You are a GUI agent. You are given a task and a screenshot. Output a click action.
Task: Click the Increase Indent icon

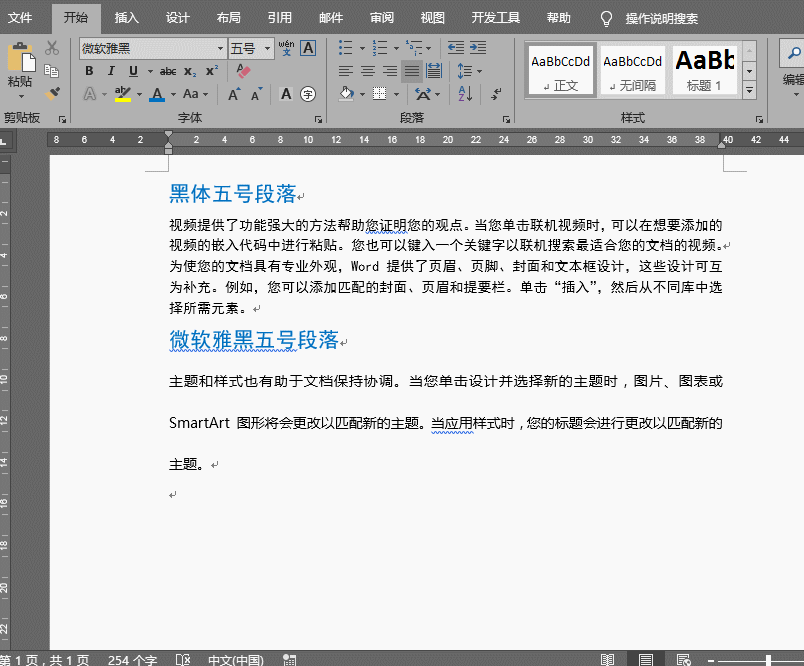(x=478, y=48)
